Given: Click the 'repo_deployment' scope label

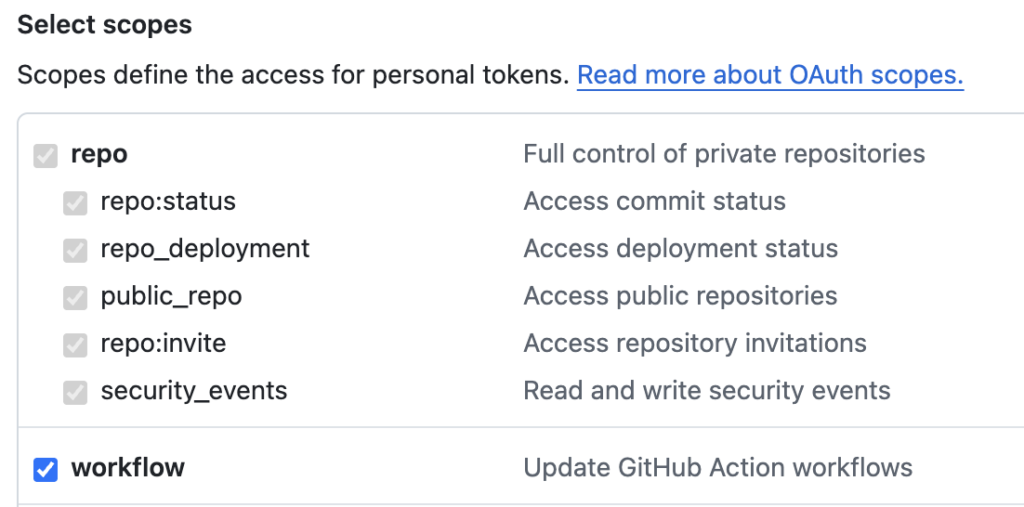Looking at the screenshot, I should coord(205,249).
